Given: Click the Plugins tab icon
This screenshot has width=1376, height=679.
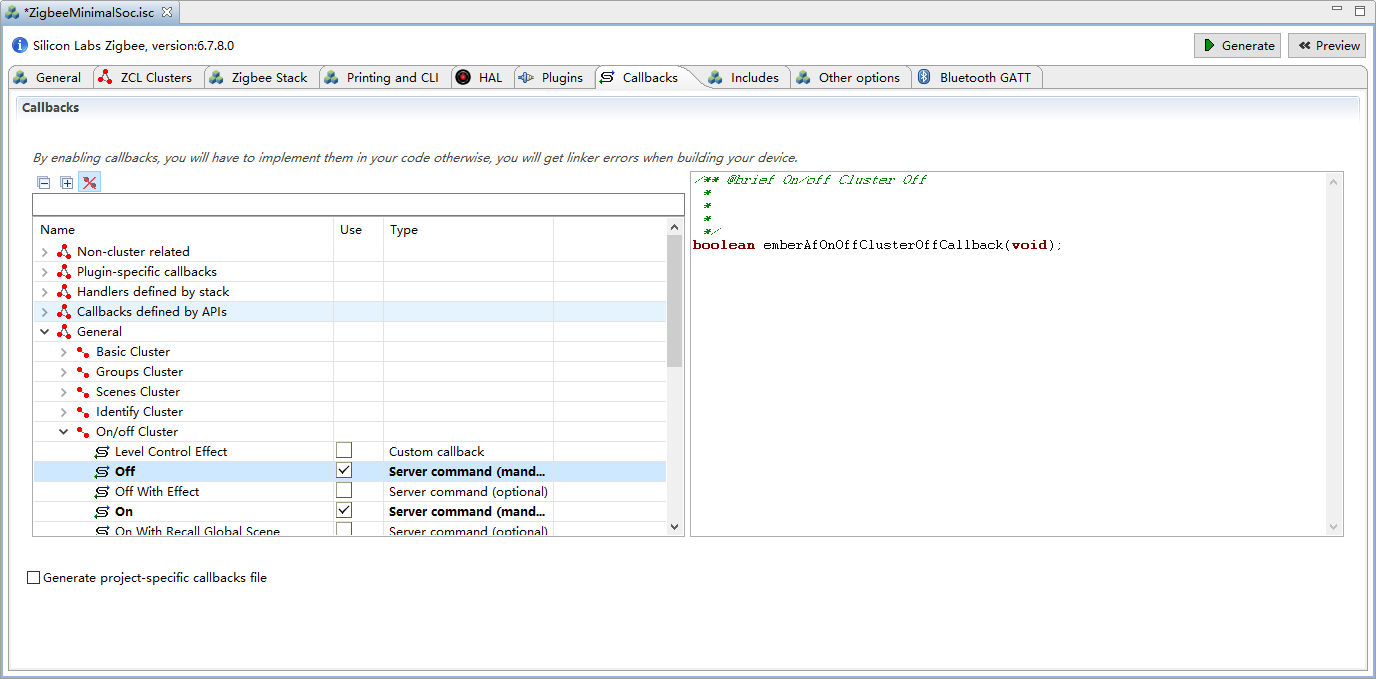Looking at the screenshot, I should 526,77.
